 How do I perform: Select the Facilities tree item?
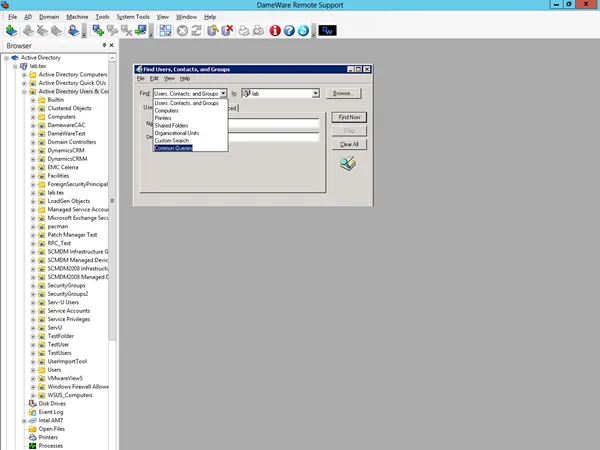[x=58, y=176]
